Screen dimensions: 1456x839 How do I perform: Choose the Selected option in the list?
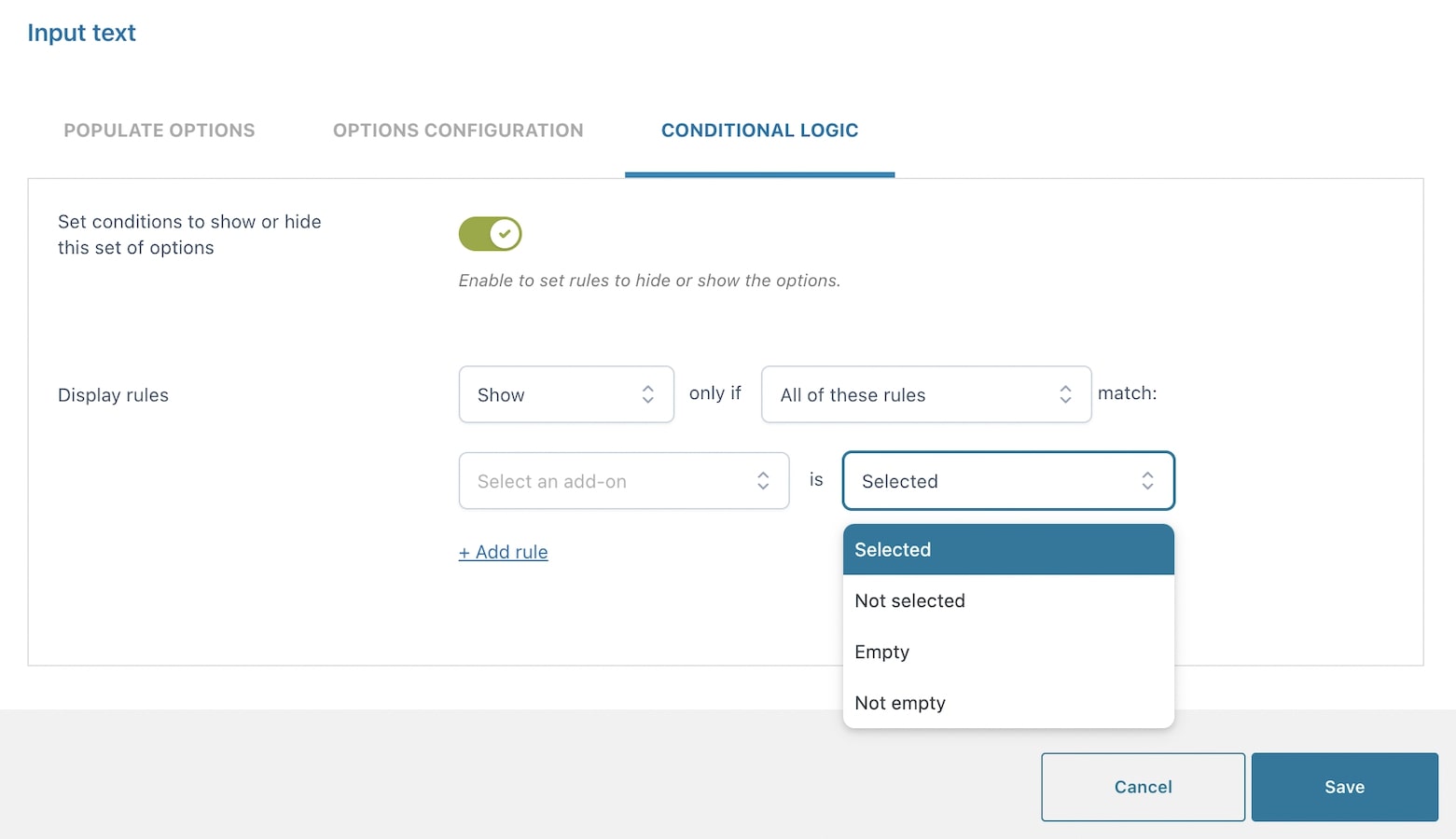point(1008,550)
